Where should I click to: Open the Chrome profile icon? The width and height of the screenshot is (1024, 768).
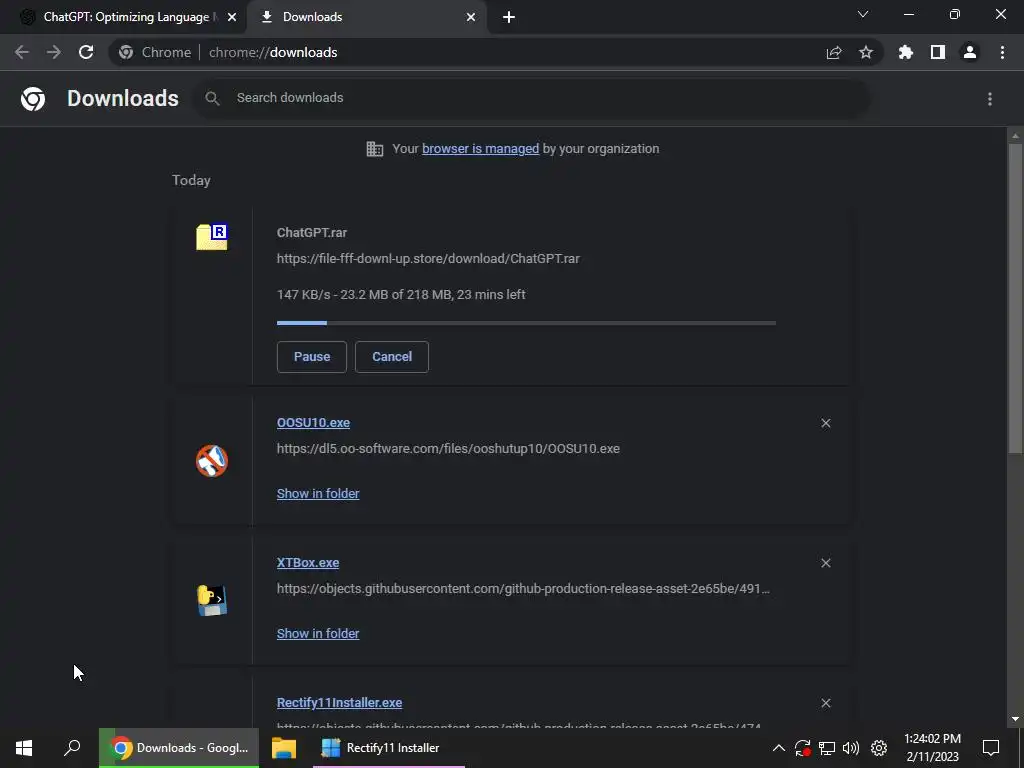click(970, 52)
